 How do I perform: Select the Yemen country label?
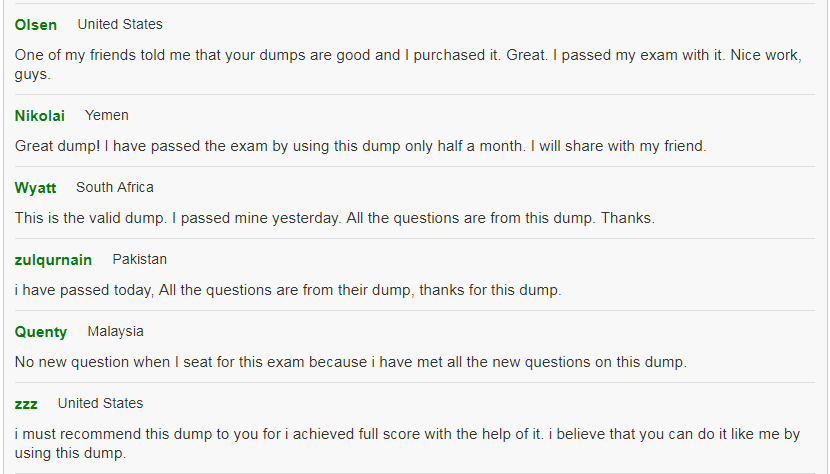click(106, 115)
